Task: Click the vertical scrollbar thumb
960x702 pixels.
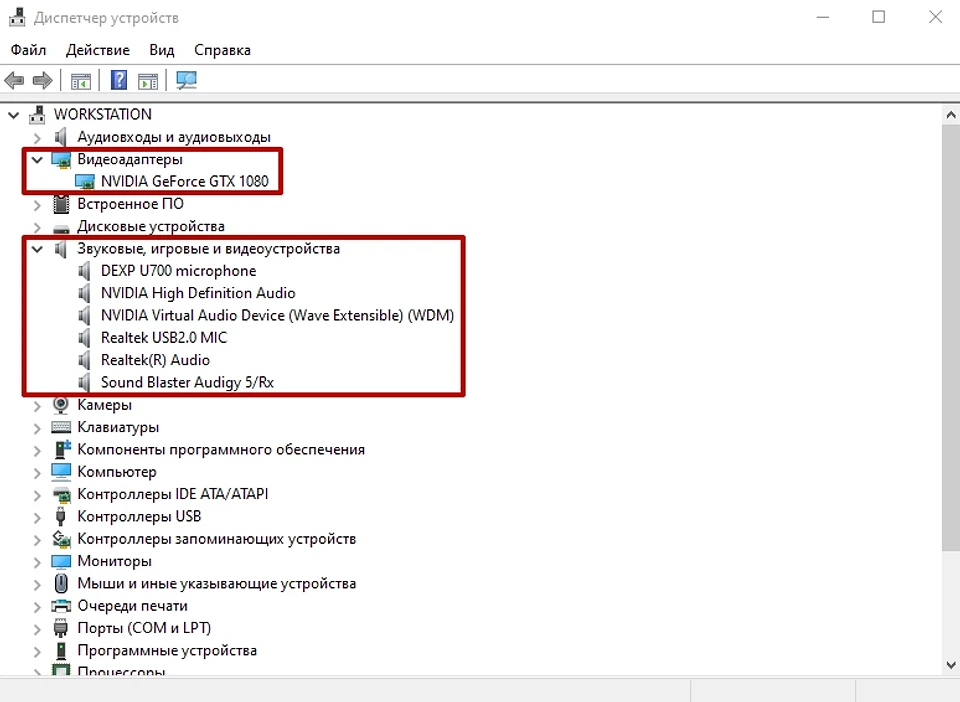Action: 951,337
